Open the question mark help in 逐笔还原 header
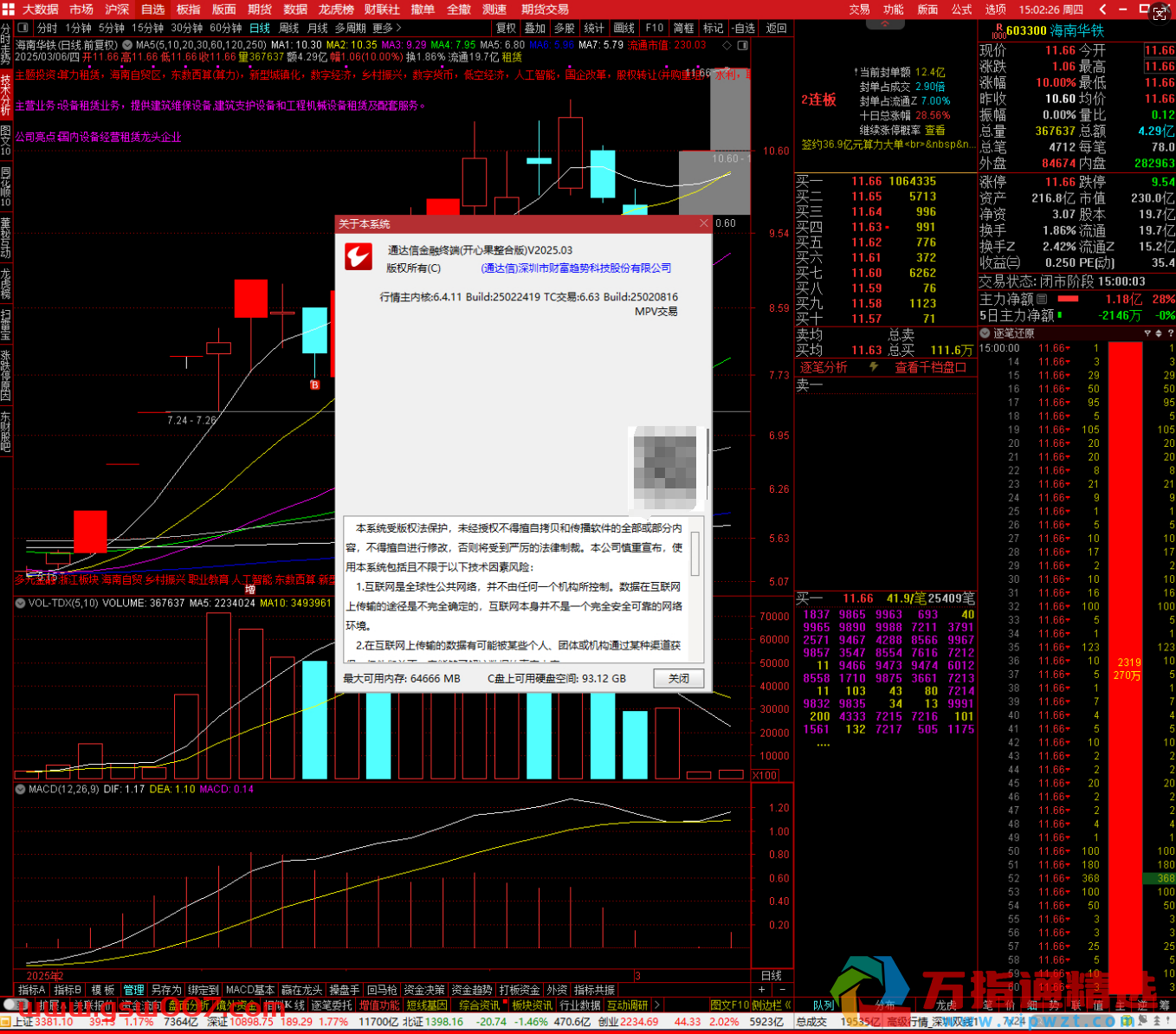The height and width of the screenshot is (1034, 1176). 1169,333
